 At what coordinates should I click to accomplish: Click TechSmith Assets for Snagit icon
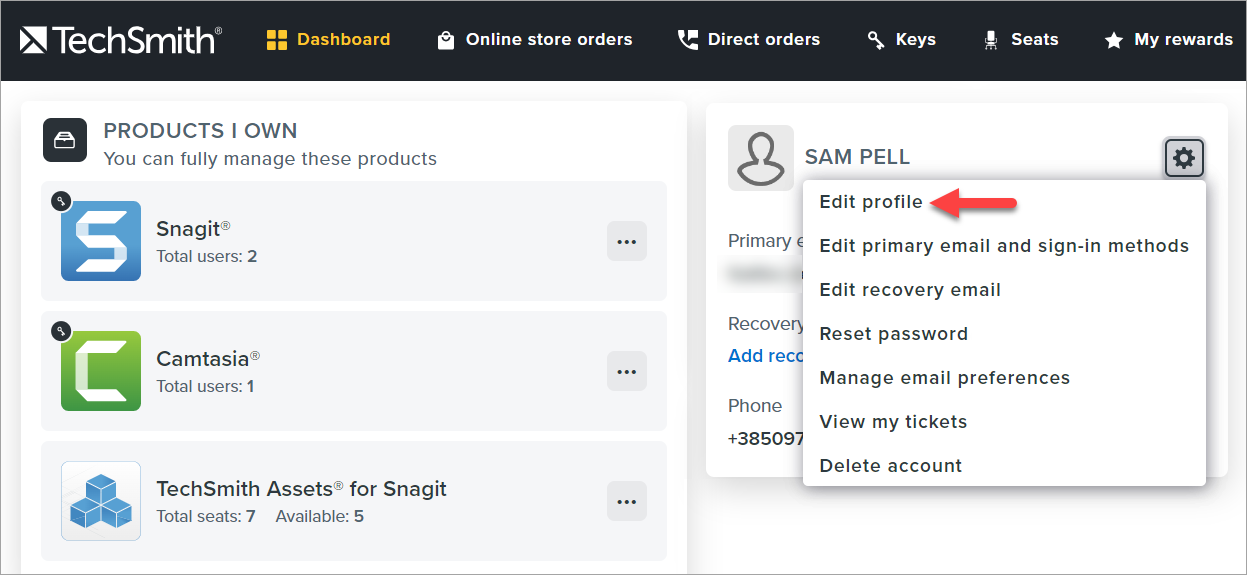[101, 501]
